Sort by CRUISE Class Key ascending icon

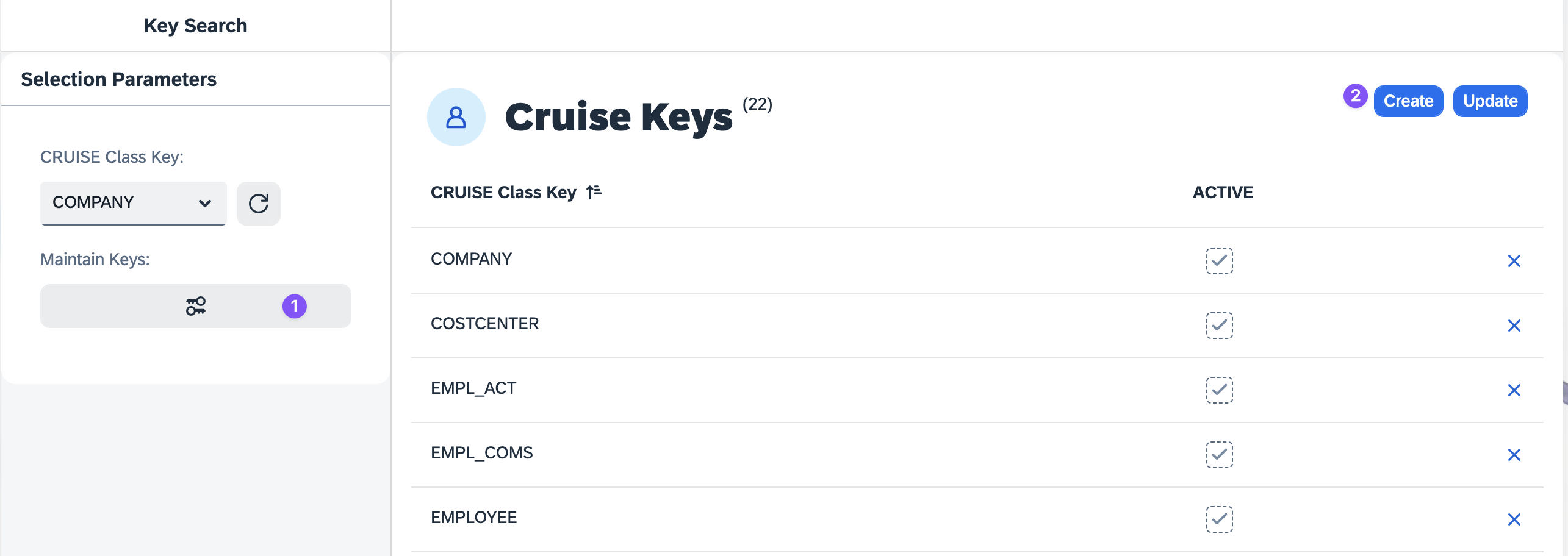coord(594,193)
